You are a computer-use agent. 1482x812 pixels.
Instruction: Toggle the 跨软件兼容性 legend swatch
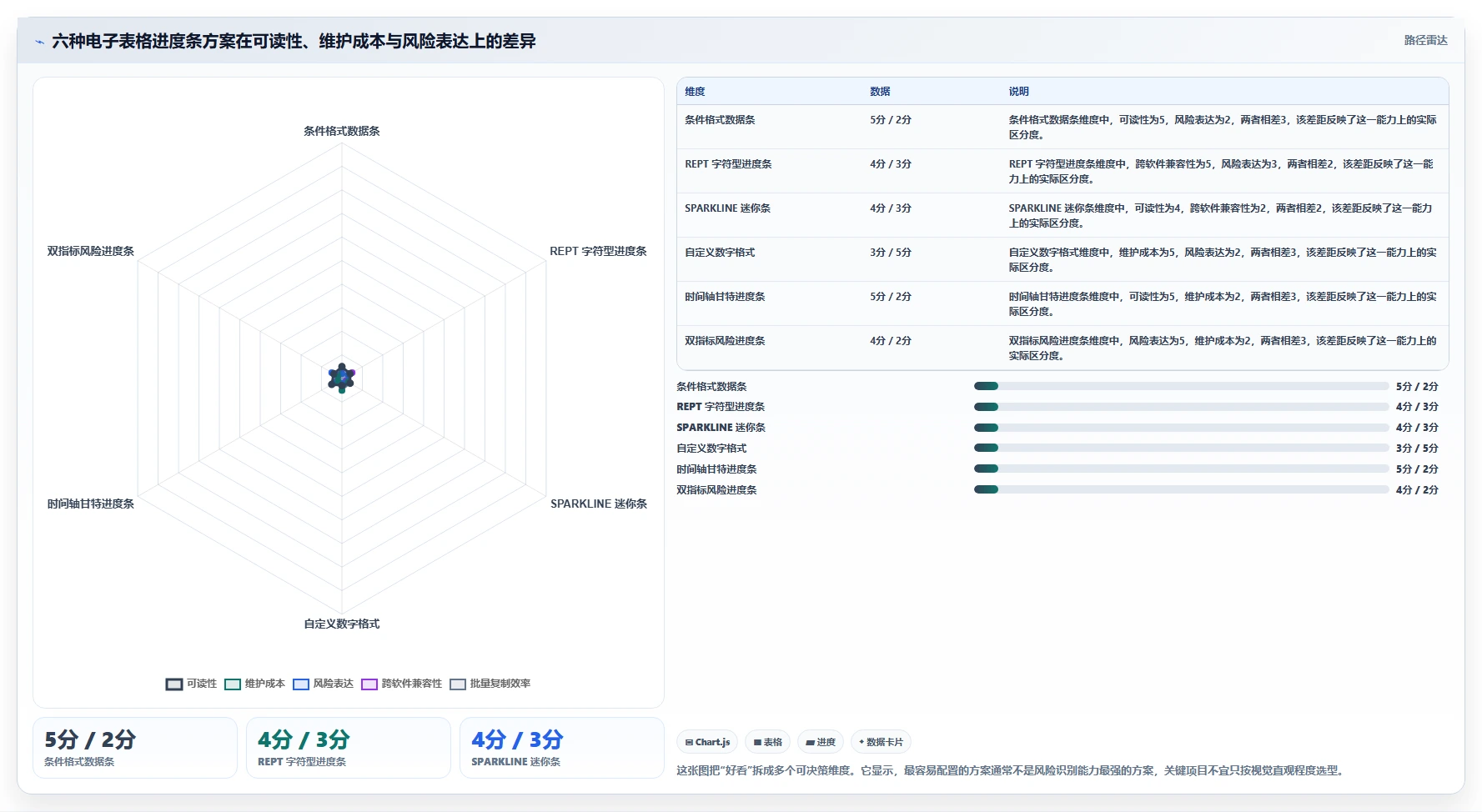(x=369, y=684)
